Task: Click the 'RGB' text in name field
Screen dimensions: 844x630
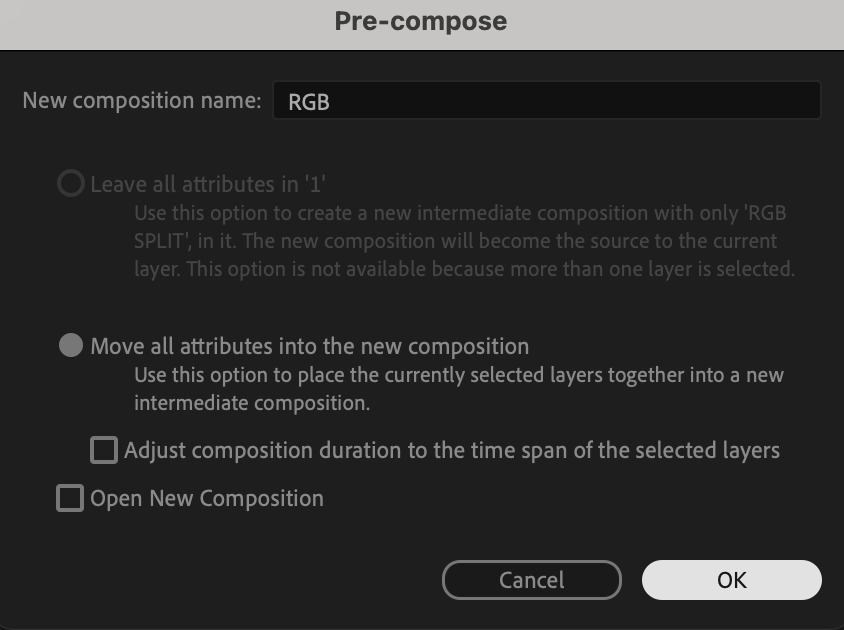Action: [309, 102]
